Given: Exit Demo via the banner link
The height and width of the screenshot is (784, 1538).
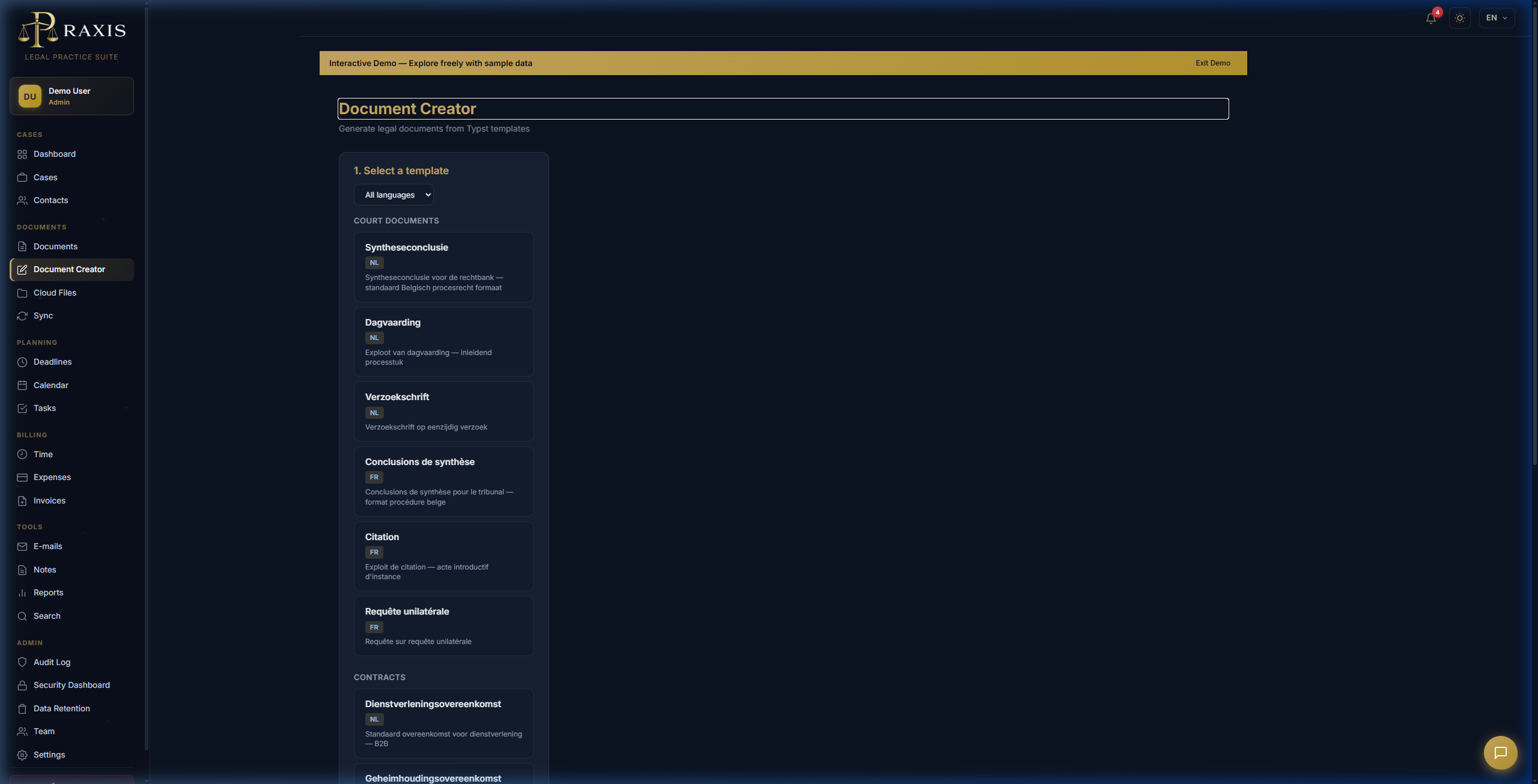Looking at the screenshot, I should pos(1212,63).
